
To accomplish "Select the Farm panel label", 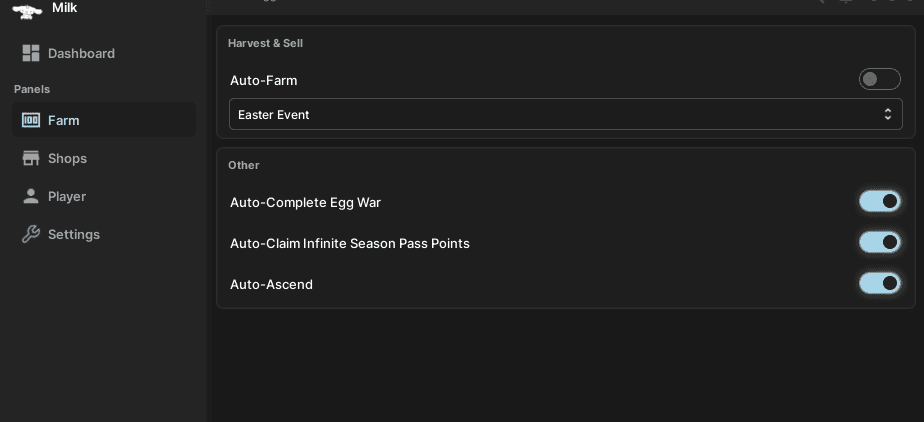I will coord(64,120).
